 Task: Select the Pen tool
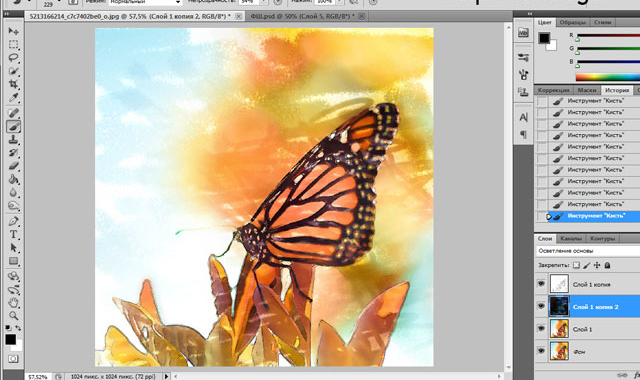click(x=13, y=221)
